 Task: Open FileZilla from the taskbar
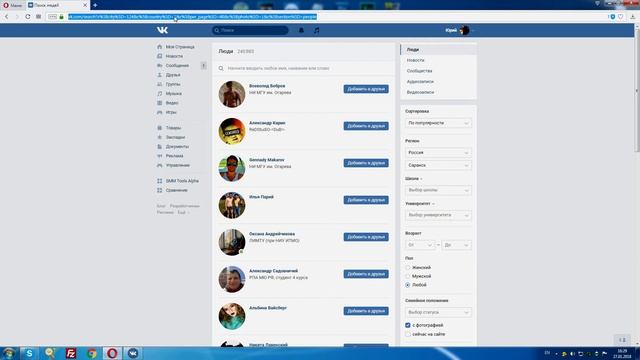pos(71,353)
